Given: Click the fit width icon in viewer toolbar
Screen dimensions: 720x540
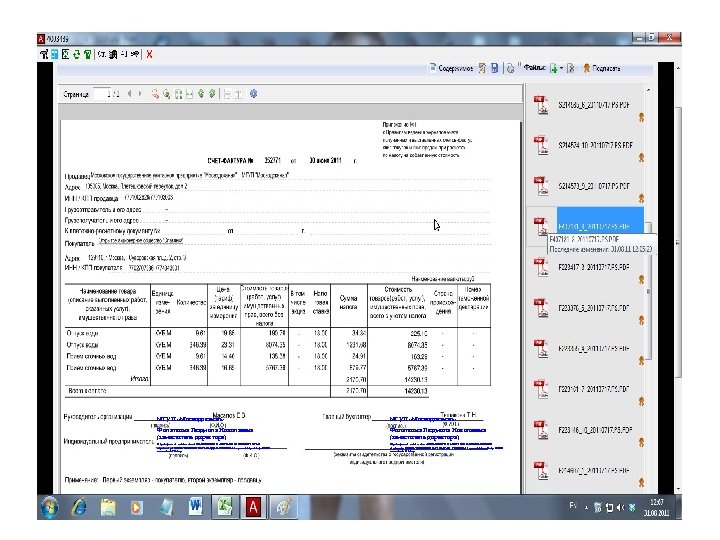Looking at the screenshot, I should point(190,94).
